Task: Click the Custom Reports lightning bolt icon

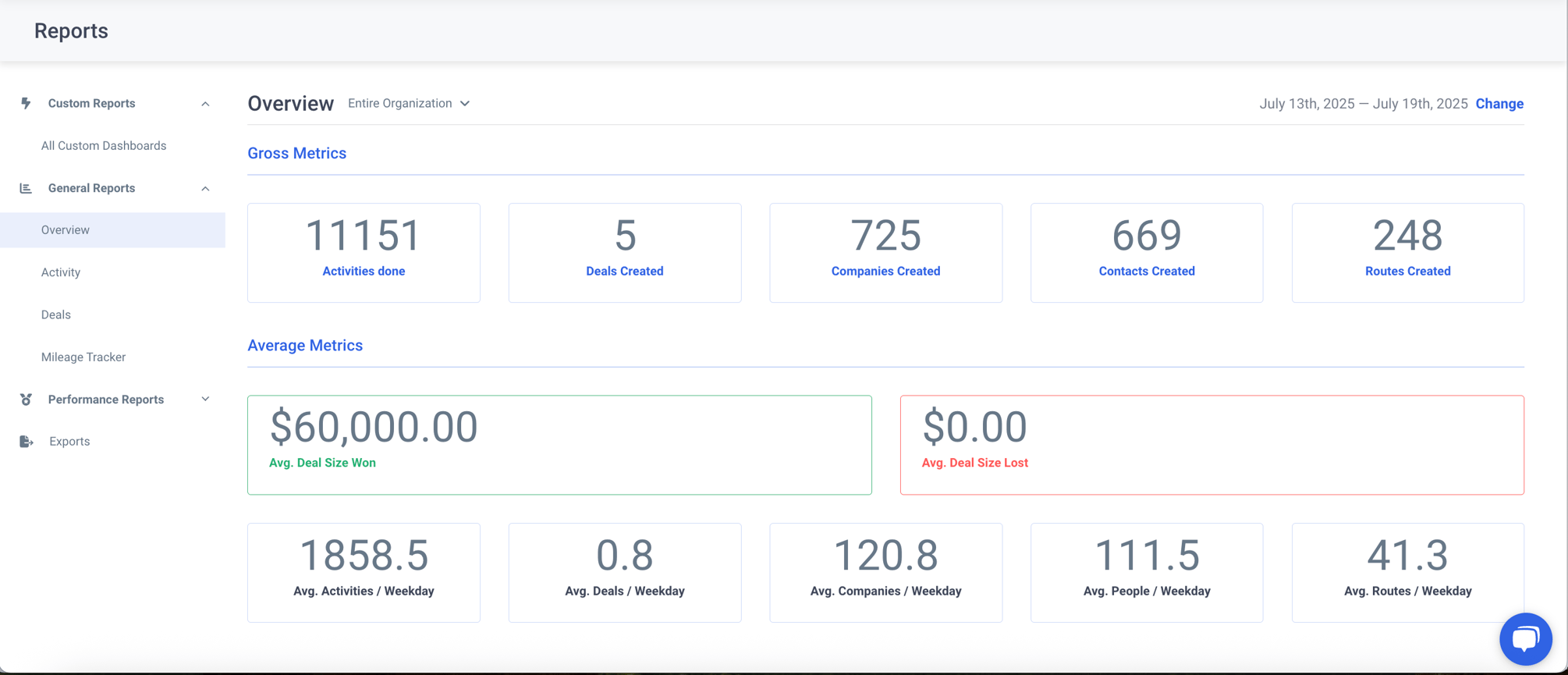Action: click(26, 103)
